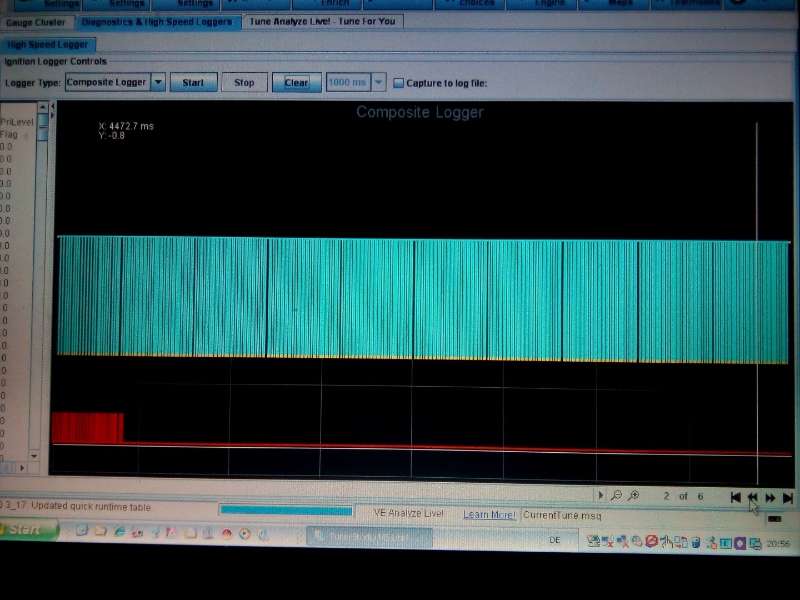Jump to the first logger page
The width and height of the screenshot is (800, 600).
click(736, 497)
